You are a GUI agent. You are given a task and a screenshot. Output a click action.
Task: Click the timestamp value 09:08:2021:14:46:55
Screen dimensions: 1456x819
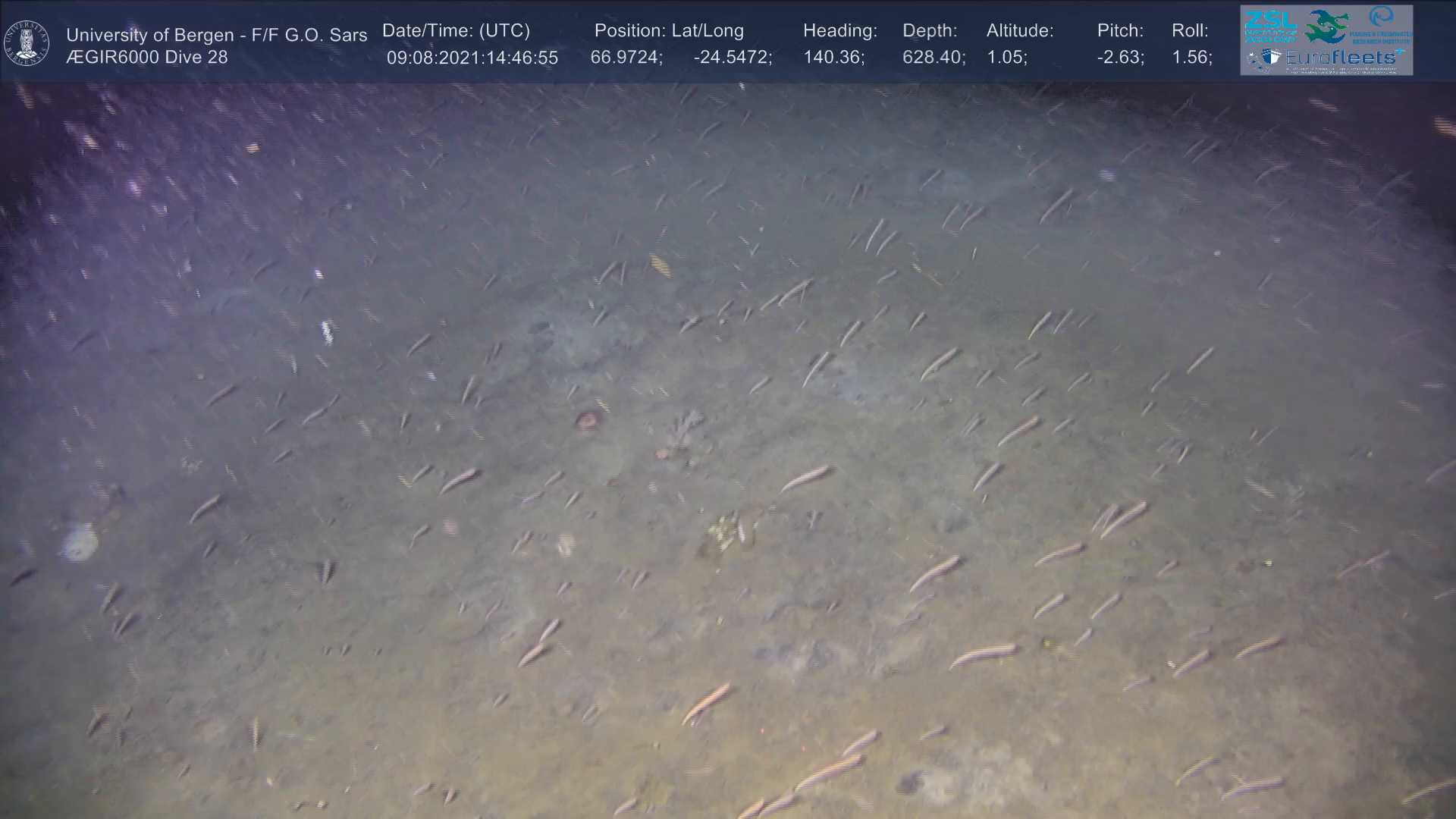(472, 58)
